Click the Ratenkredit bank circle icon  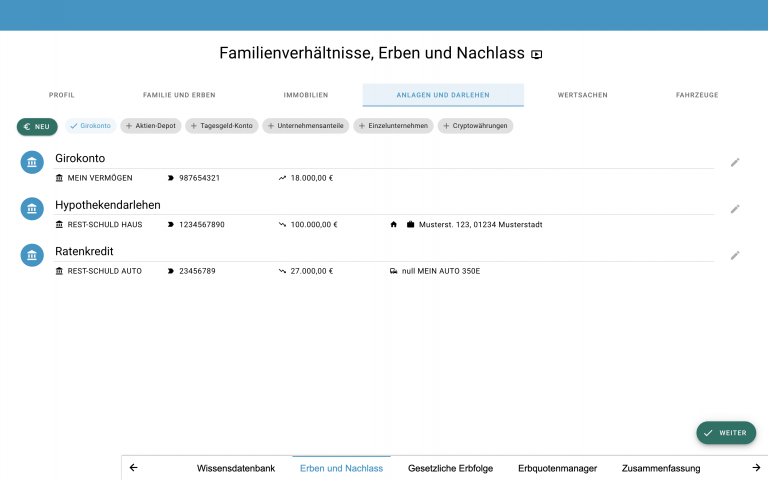(x=32, y=255)
